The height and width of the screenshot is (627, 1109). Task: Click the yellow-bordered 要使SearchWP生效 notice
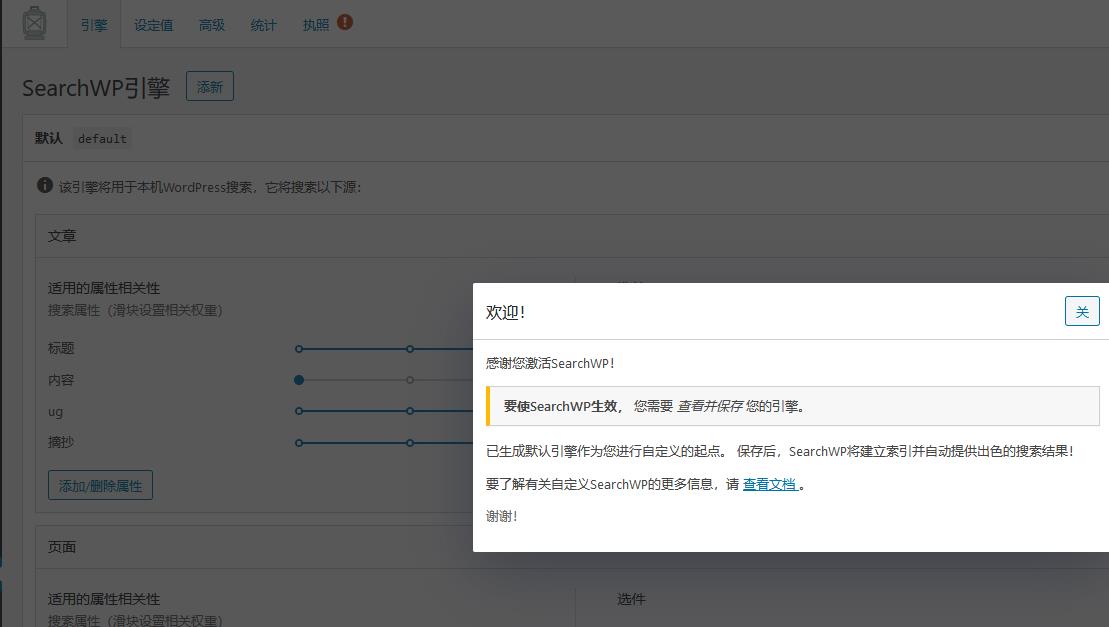point(793,406)
